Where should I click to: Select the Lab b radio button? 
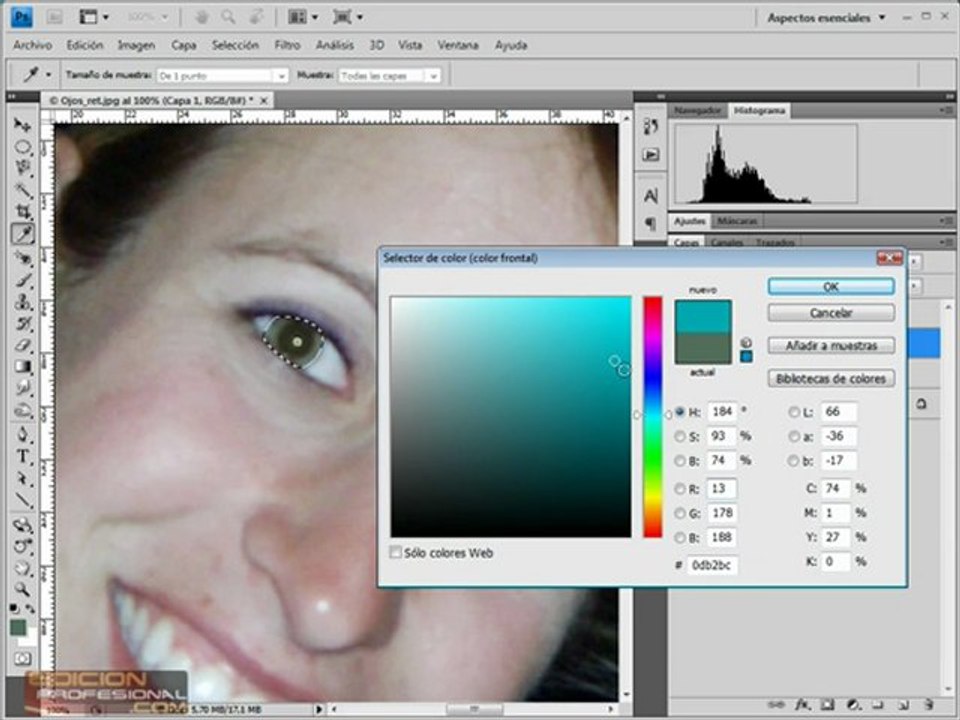click(x=793, y=460)
